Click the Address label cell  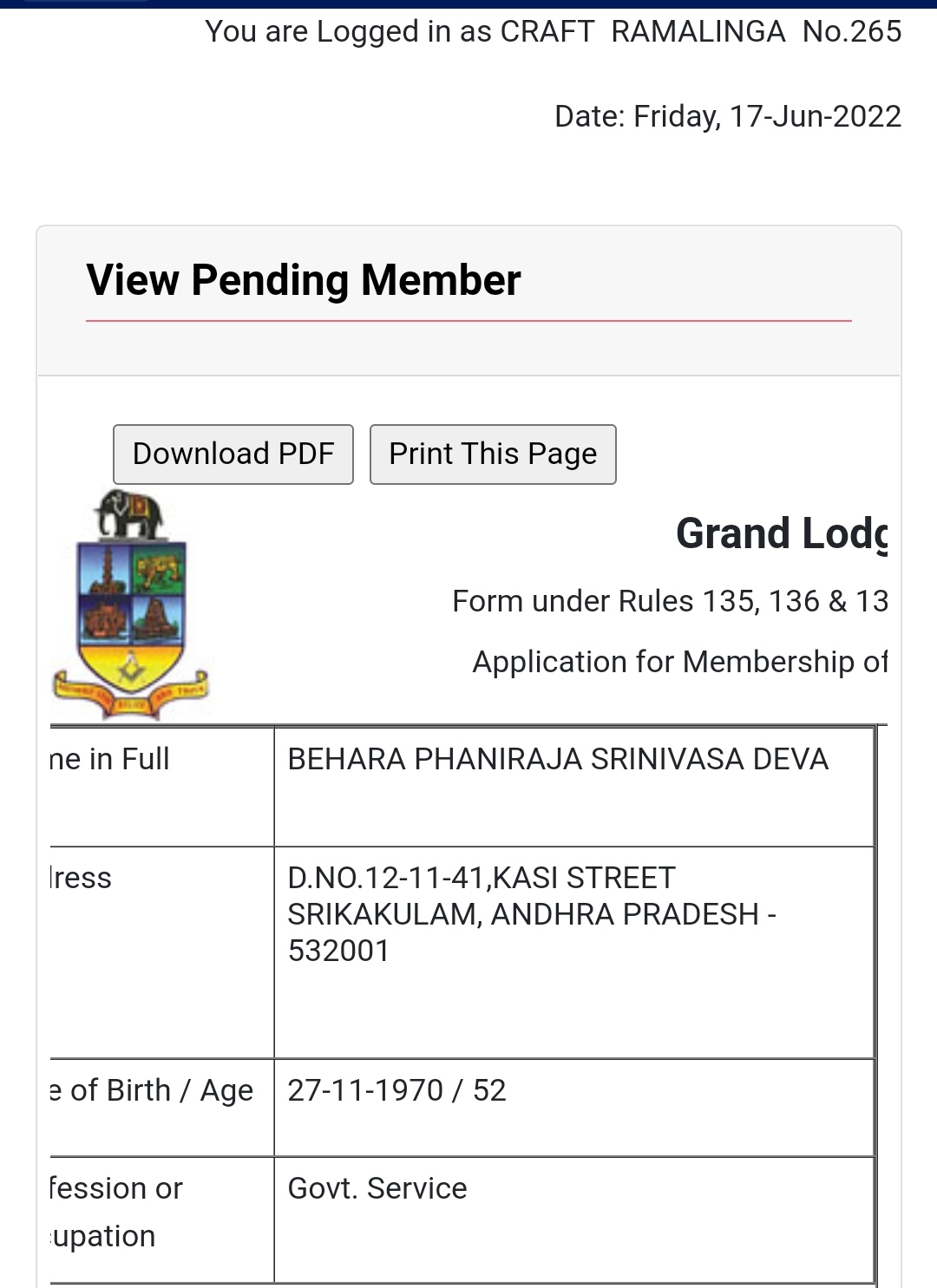tap(81, 878)
